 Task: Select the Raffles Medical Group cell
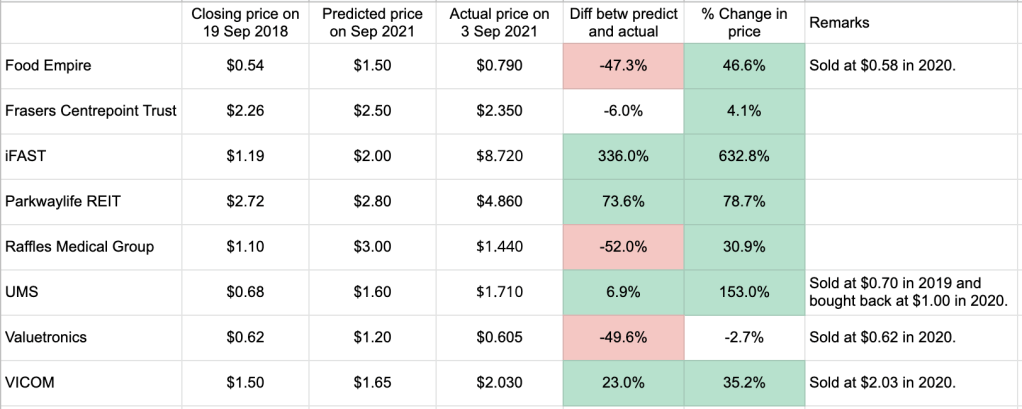tap(79, 246)
